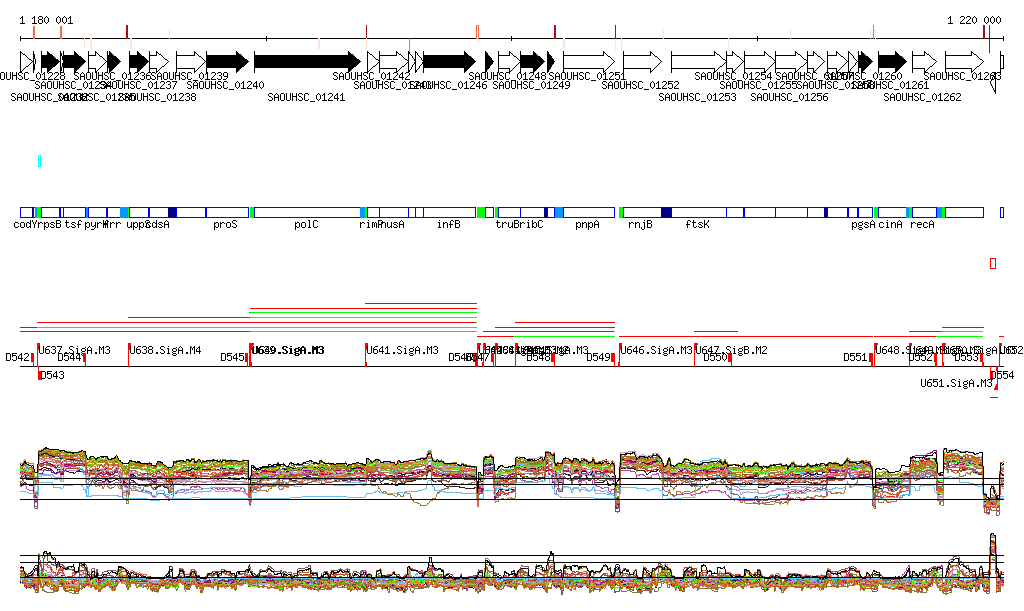Click the tsf gene name
1024x611 pixels.
pyautogui.click(x=73, y=225)
